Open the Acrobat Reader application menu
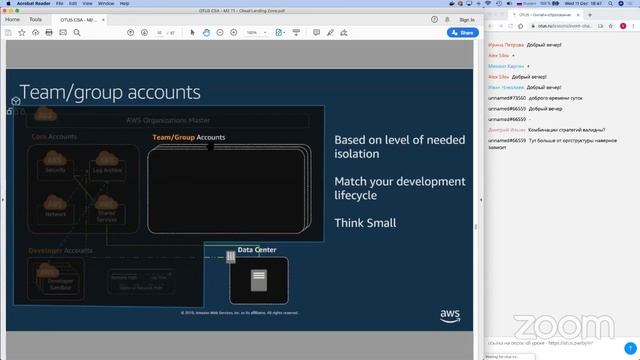The width and height of the screenshot is (640, 360). point(33,4)
